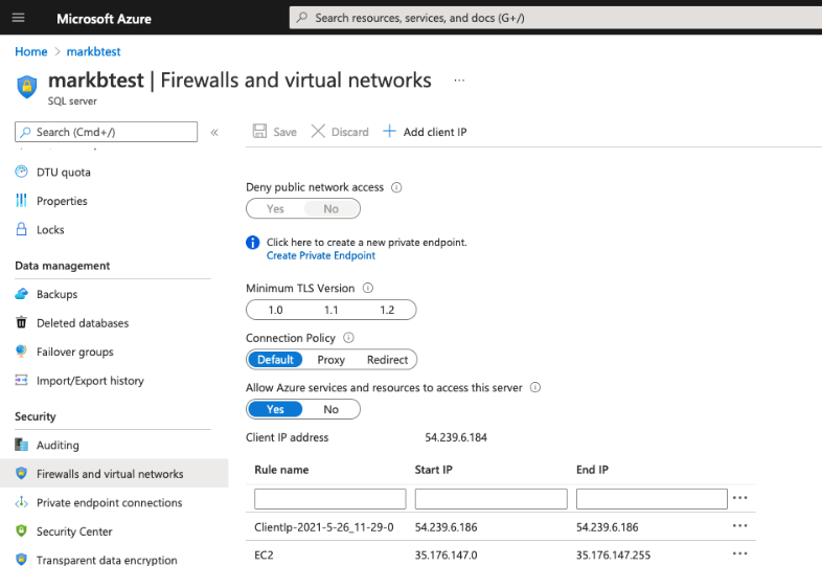
Task: Set Deny public network access to Yes
Action: pos(275,209)
